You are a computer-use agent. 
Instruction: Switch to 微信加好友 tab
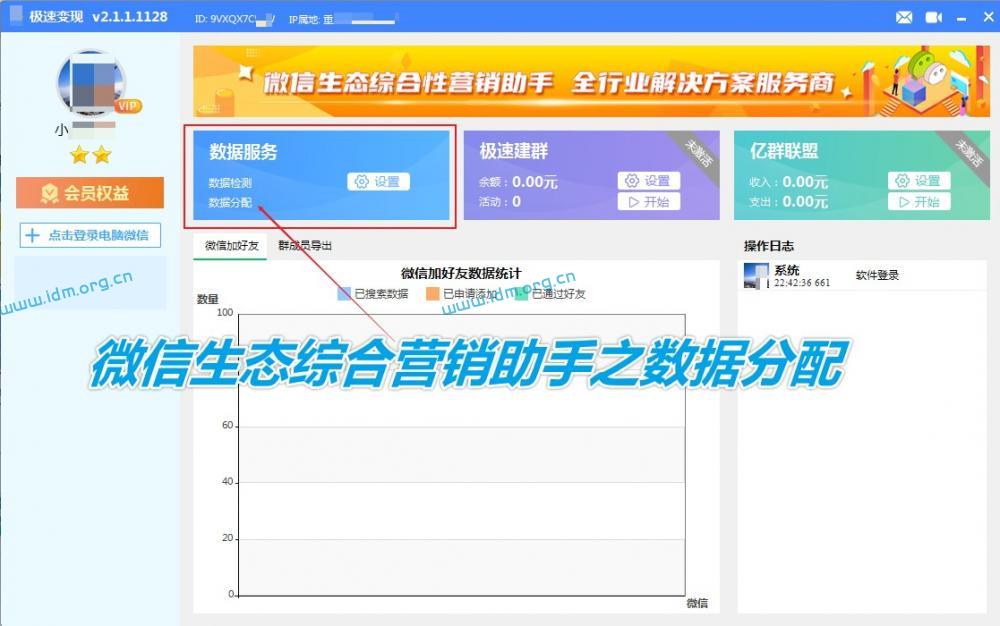231,246
